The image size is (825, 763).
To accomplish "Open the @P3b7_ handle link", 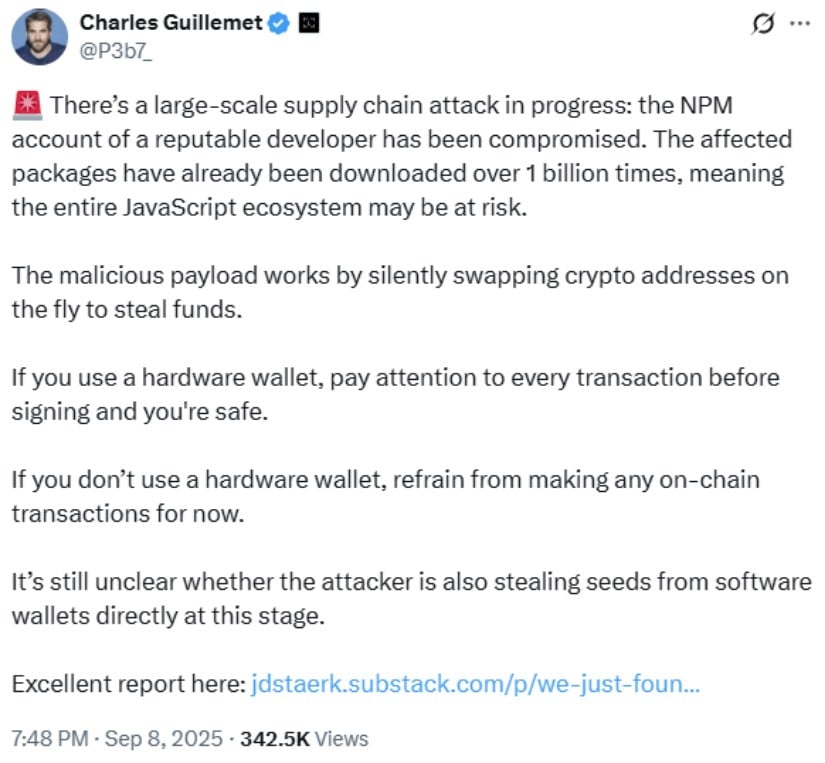I will pos(116,51).
